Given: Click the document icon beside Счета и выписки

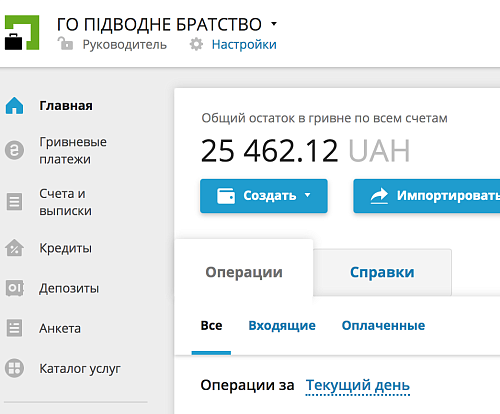Looking at the screenshot, I should coord(14,202).
